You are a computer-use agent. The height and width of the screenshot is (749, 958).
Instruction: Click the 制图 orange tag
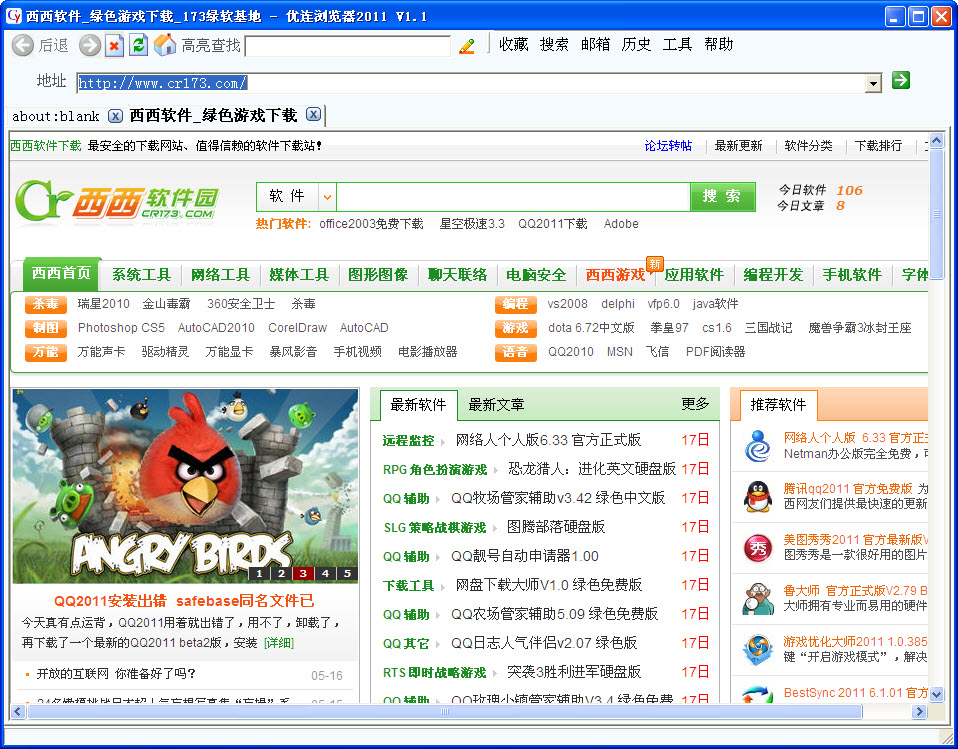click(46, 328)
